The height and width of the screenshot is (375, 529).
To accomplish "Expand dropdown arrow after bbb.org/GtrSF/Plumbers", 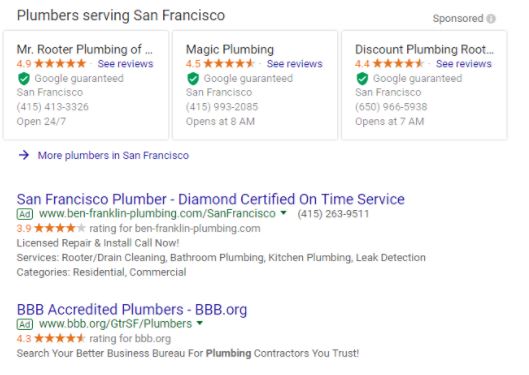I will click(x=200, y=323).
